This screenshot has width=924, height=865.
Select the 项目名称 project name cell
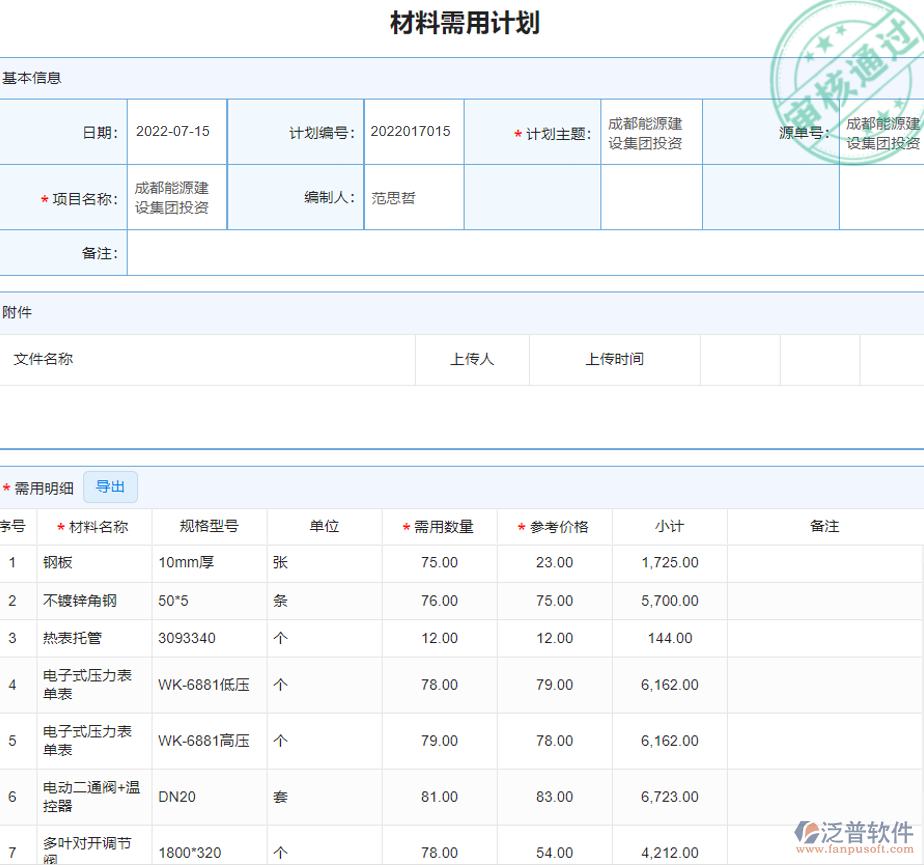tap(176, 197)
